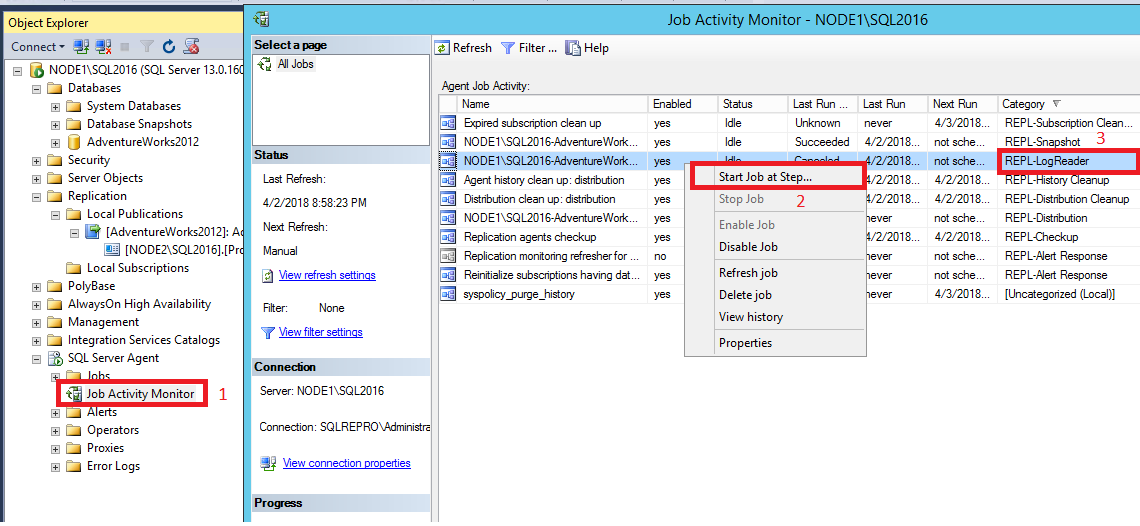Choose Start Job at Step from context menu
The image size is (1140, 526).
click(x=765, y=177)
